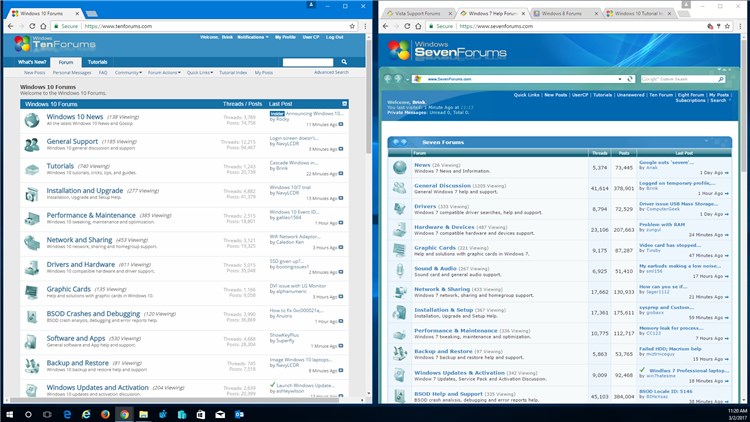Click vertical scrollbar of TenForums window
The width and height of the screenshot is (750, 422).
coord(368,96)
